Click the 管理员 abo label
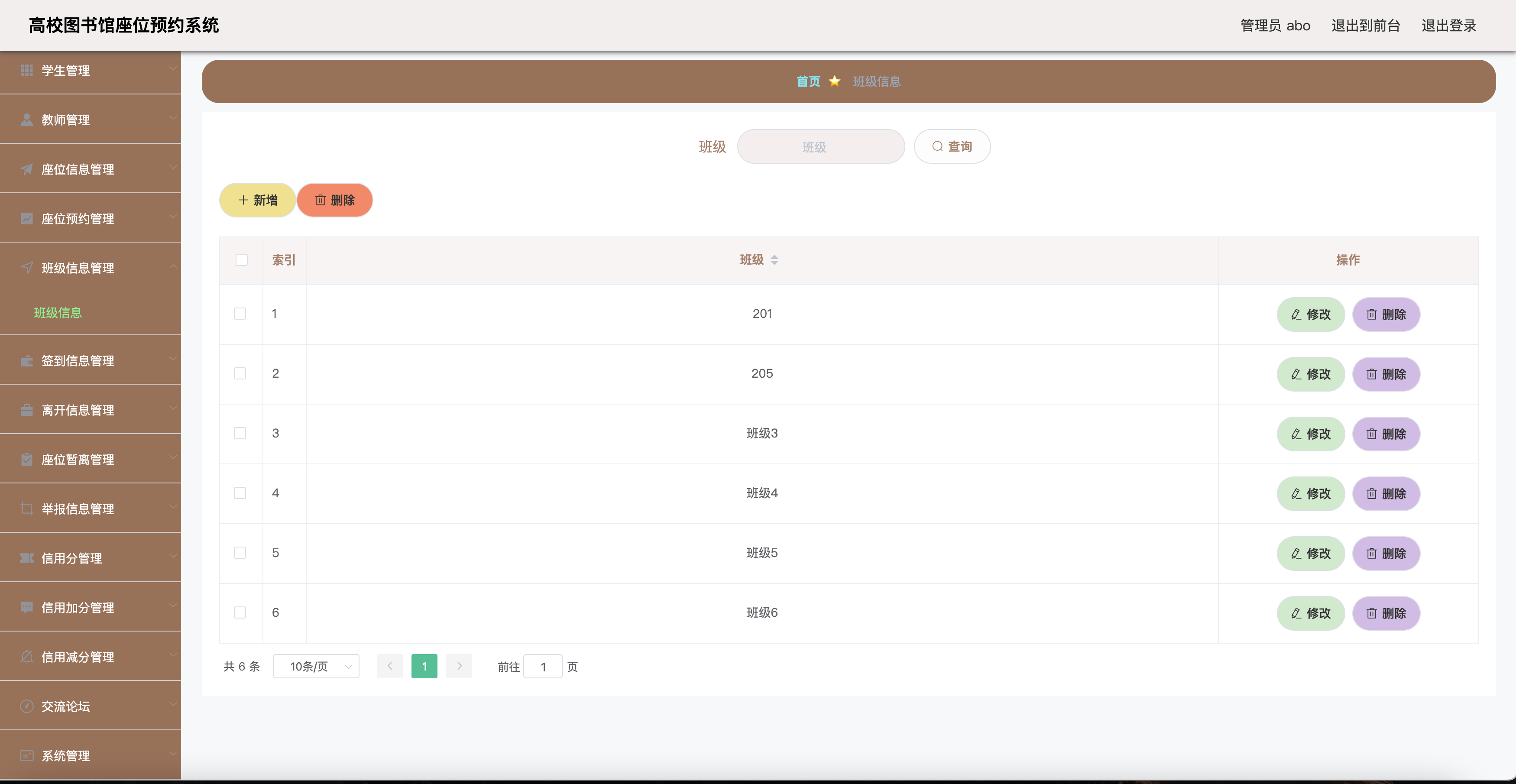The height and width of the screenshot is (784, 1516). click(x=1275, y=26)
